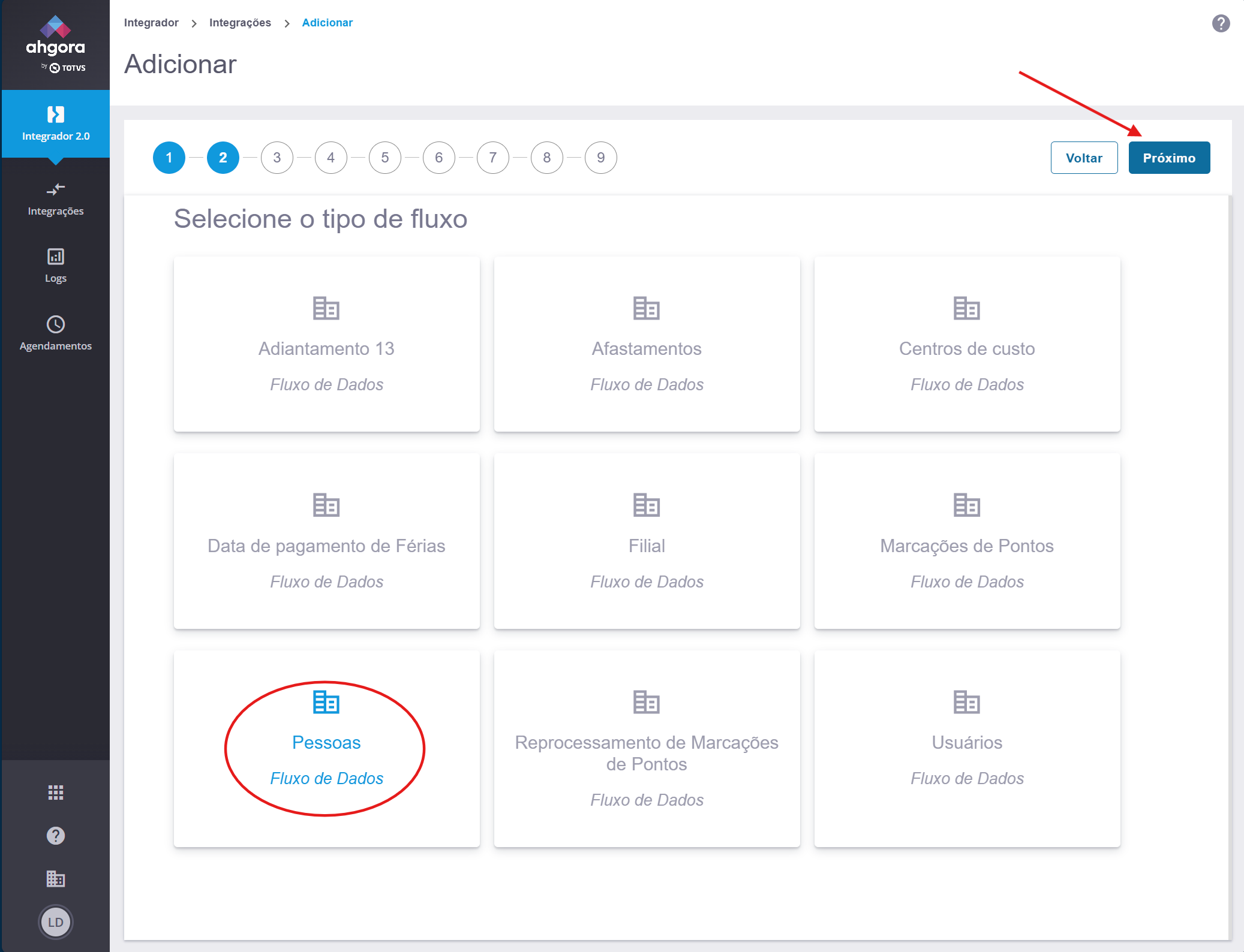Open the LD user avatar
This screenshot has width=1244, height=952.
pyautogui.click(x=56, y=922)
